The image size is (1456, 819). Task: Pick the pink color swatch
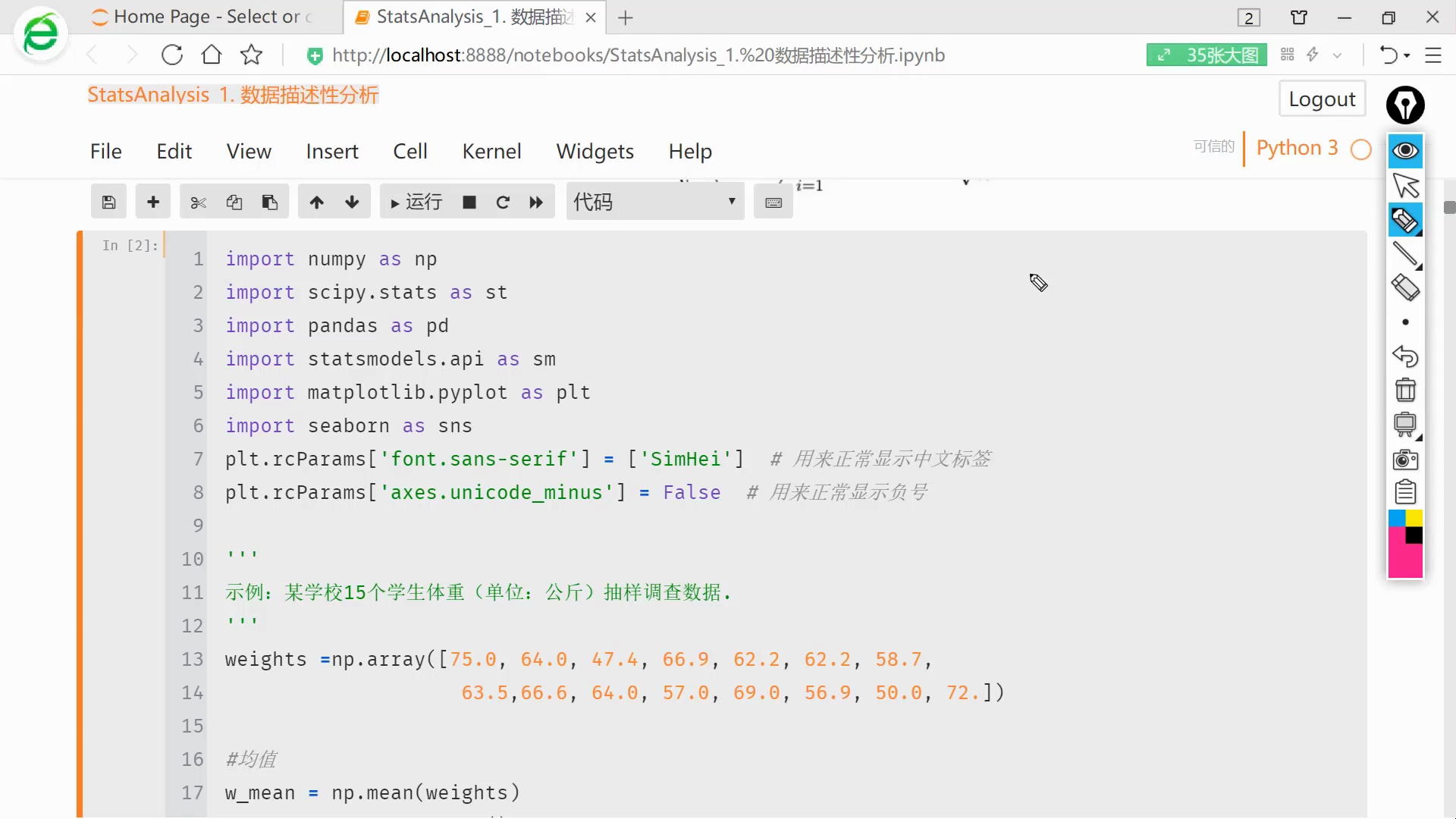(1404, 561)
